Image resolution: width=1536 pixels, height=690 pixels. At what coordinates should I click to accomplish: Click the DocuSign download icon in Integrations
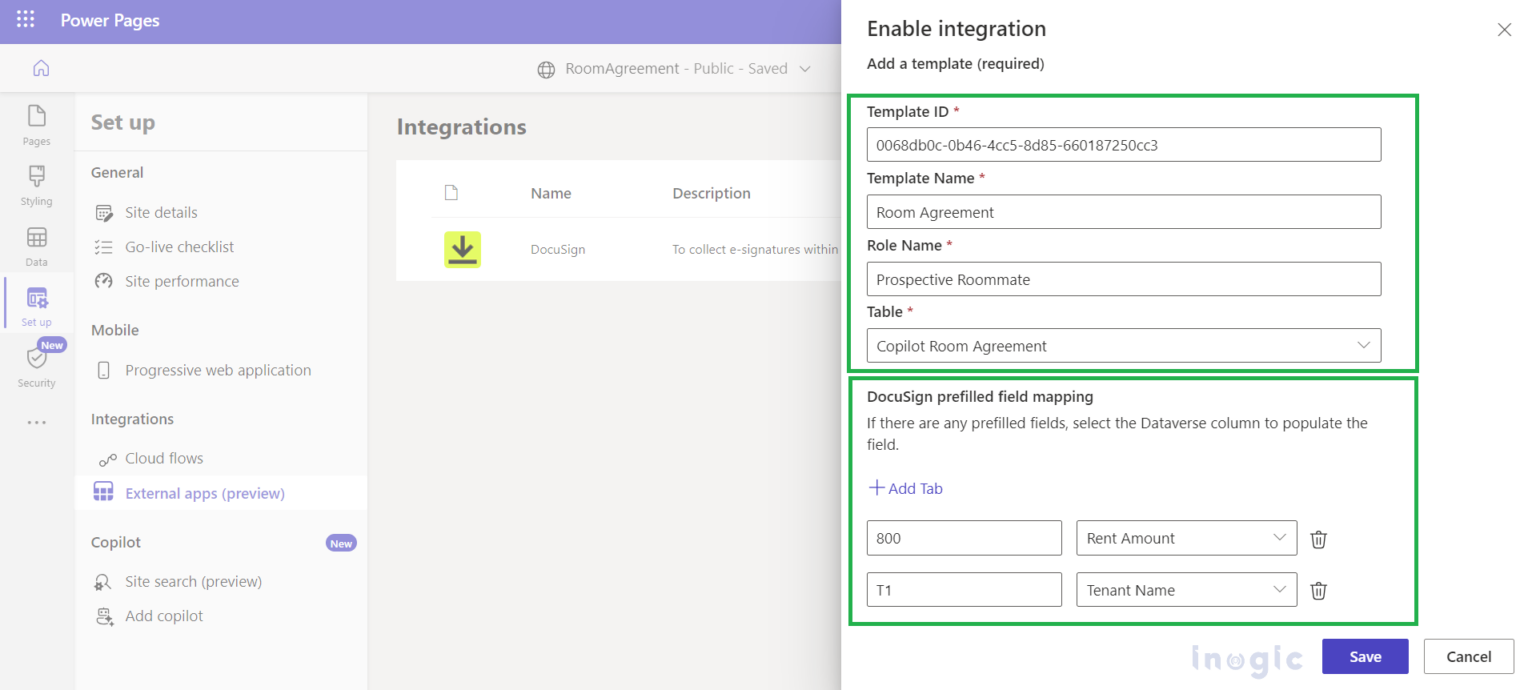[x=462, y=249]
